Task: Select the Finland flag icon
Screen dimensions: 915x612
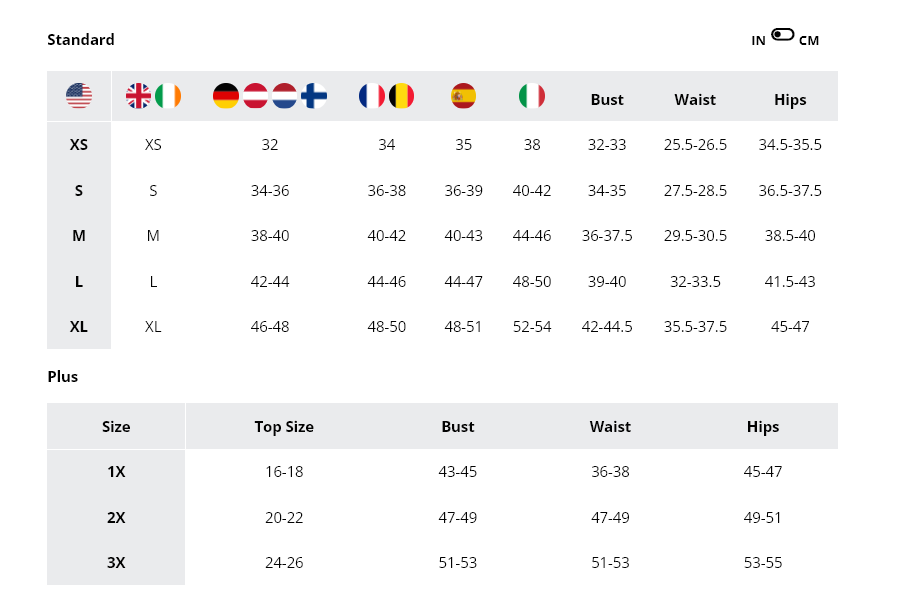Action: click(x=314, y=96)
